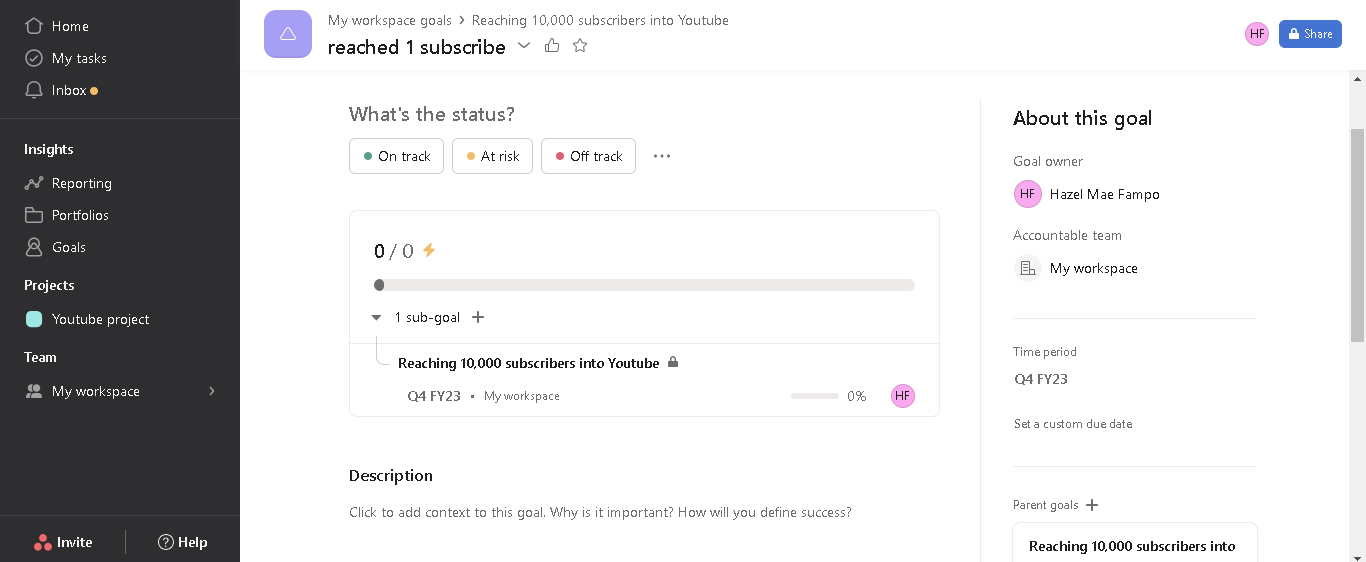Set status to Off track

(588, 156)
